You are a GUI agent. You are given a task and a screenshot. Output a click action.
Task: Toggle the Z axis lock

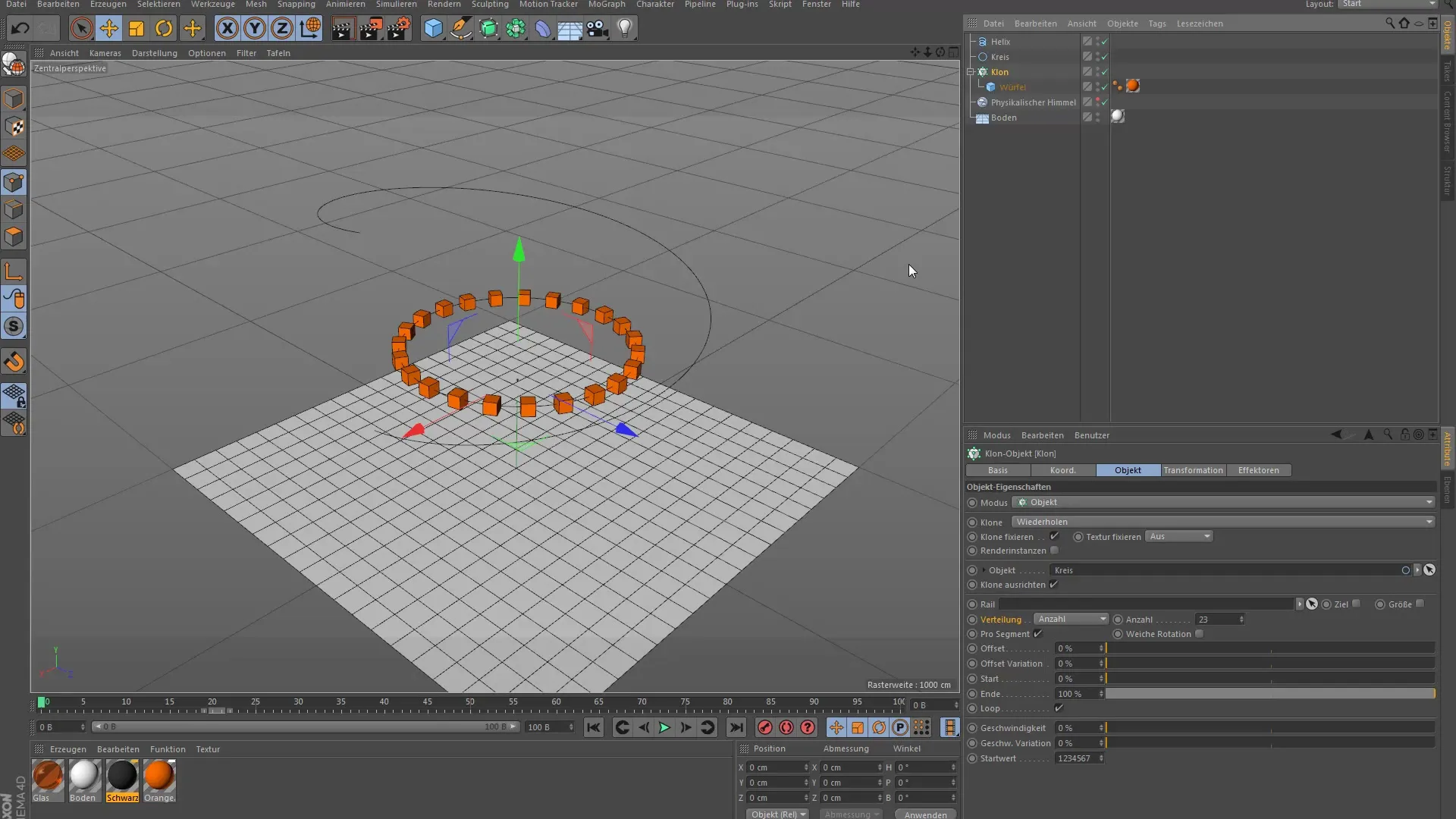tap(281, 29)
